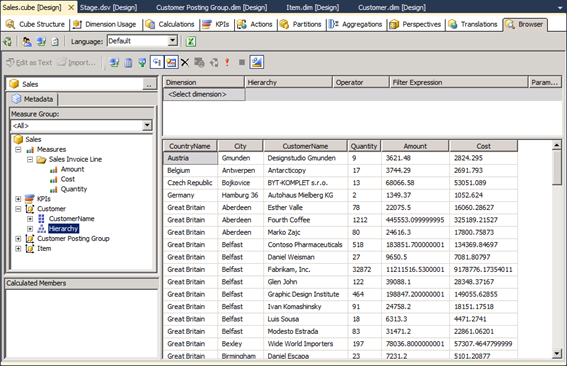Viewport: 567px width, 366px height.
Task: Switch to Customer.dim [Design] document tab
Action: (392, 8)
